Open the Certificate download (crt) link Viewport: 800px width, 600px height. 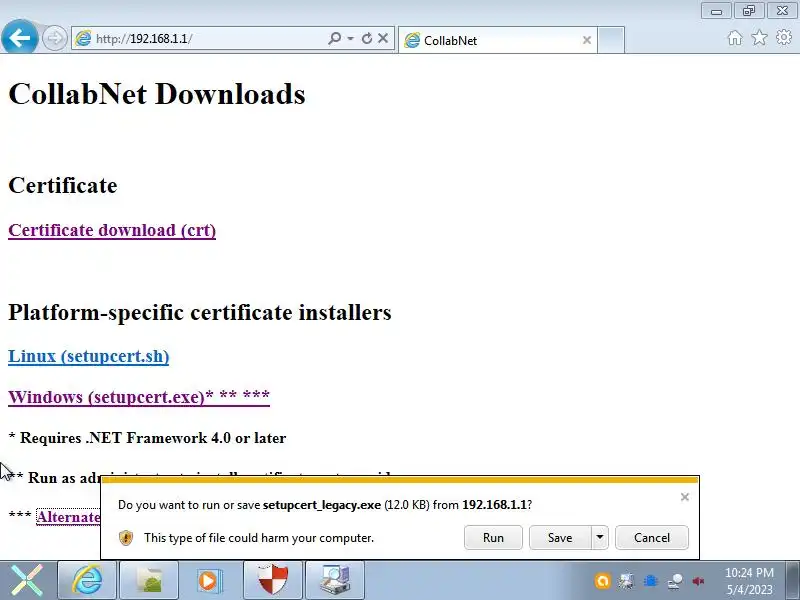112,230
